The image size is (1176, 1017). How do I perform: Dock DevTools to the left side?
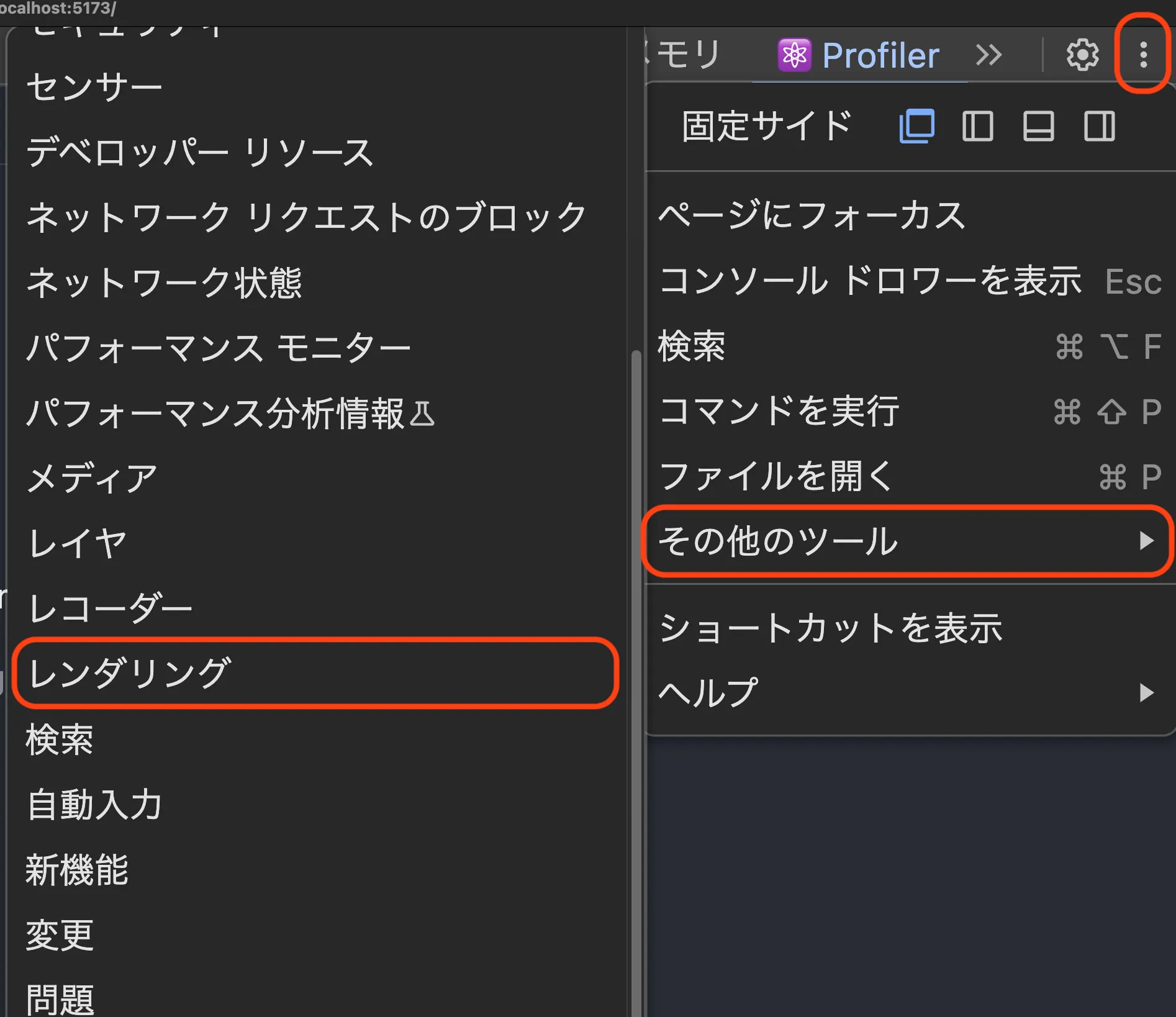coord(977,126)
